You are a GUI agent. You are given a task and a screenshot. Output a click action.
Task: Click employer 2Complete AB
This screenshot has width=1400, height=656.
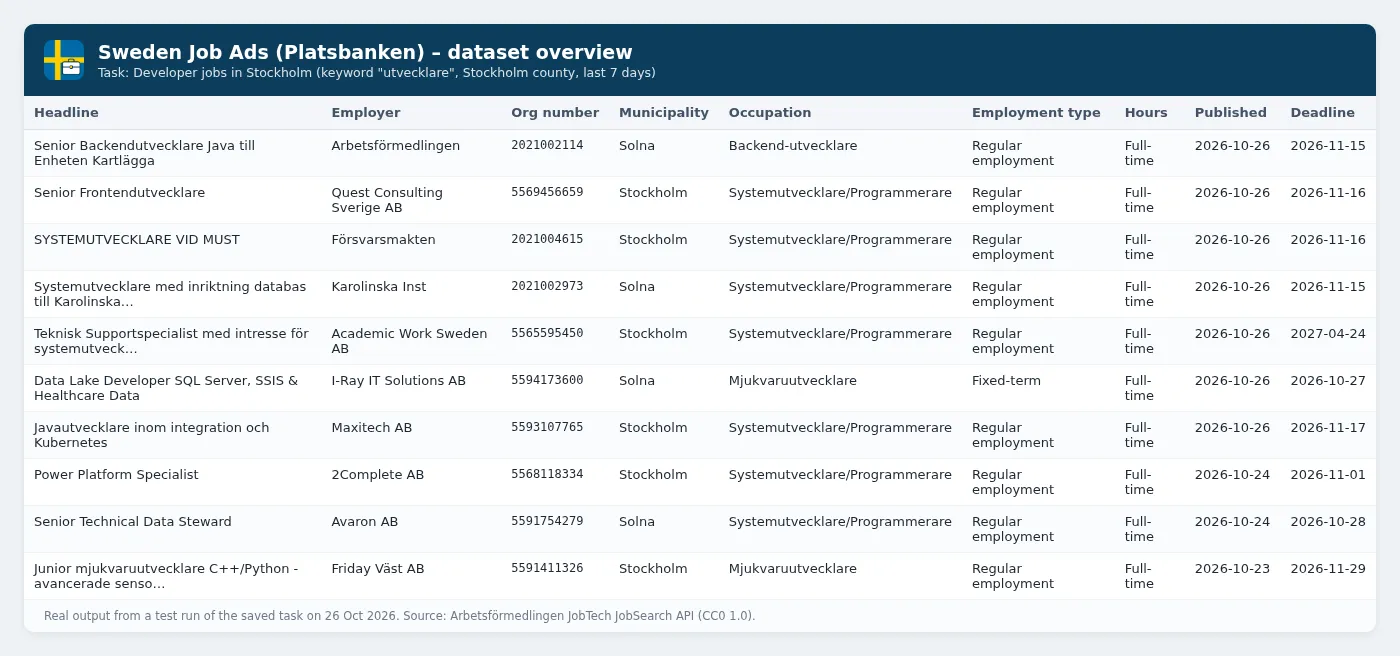coord(378,475)
